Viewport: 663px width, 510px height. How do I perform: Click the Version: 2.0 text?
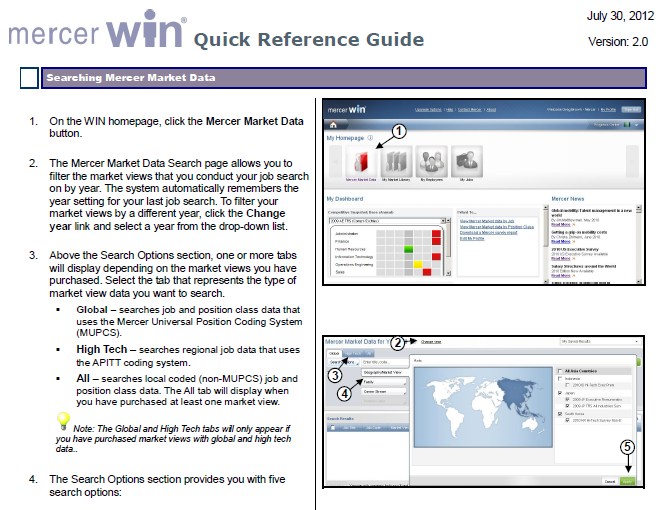[x=618, y=41]
